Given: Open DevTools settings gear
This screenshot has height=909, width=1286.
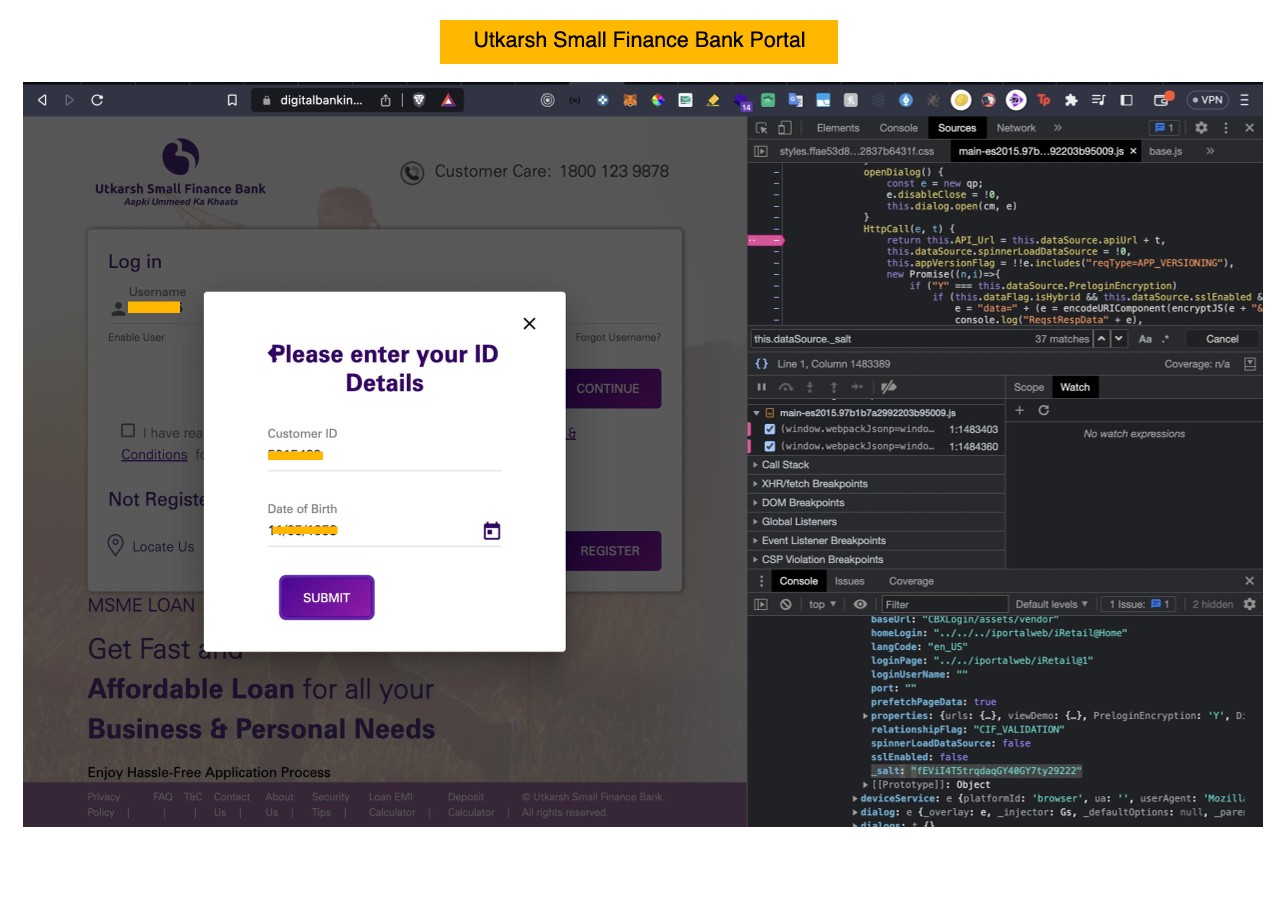Looking at the screenshot, I should [1201, 128].
